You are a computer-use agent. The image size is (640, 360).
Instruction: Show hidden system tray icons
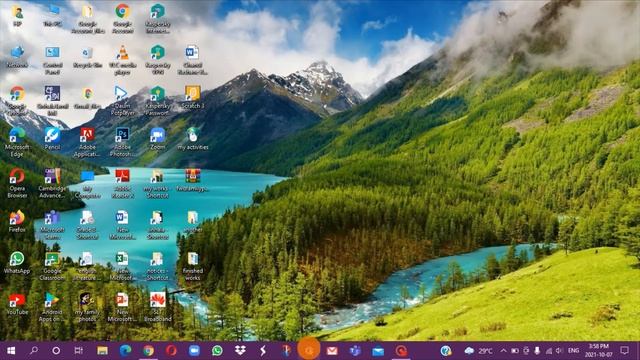tap(503, 351)
